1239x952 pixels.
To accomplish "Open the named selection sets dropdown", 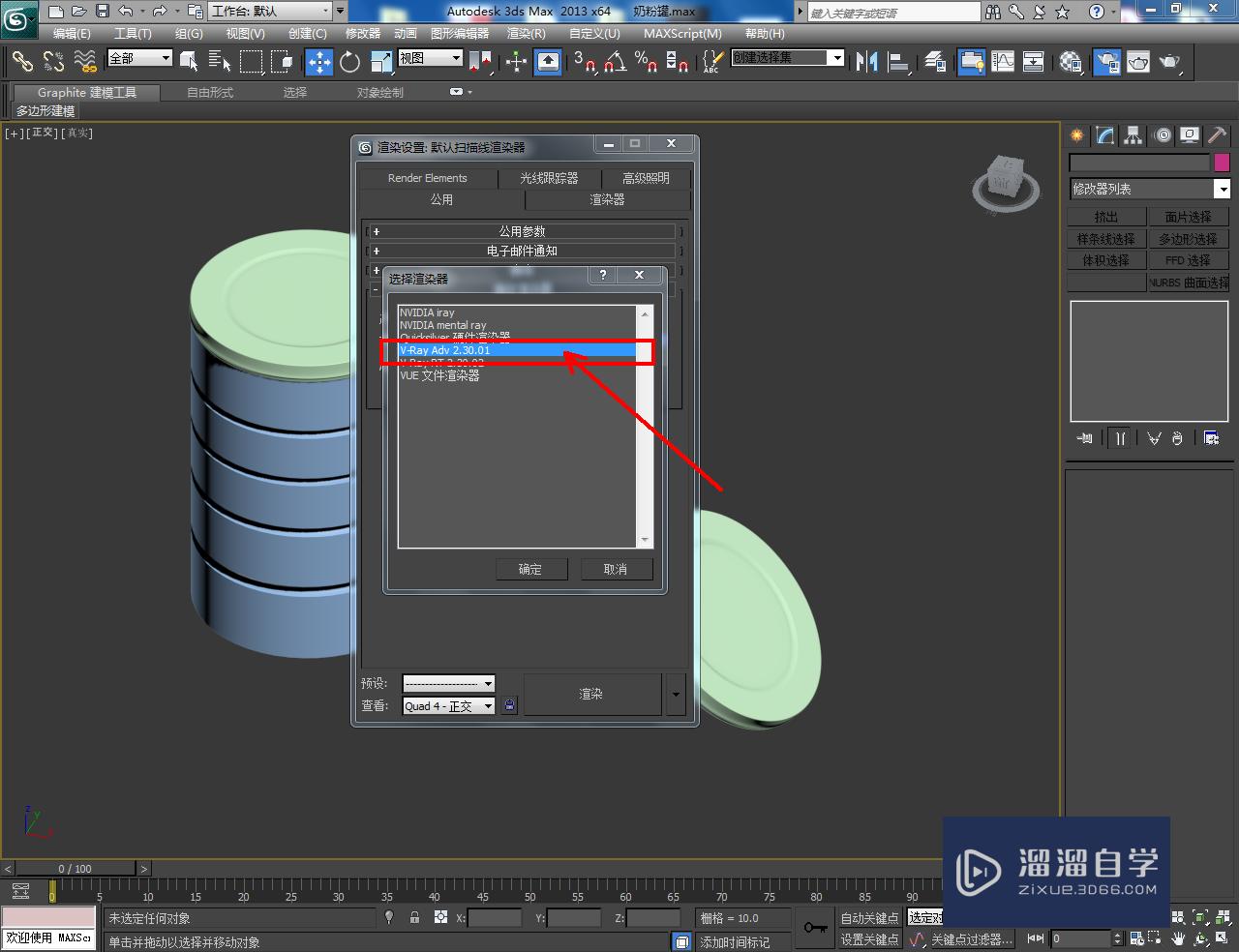I will tap(787, 58).
